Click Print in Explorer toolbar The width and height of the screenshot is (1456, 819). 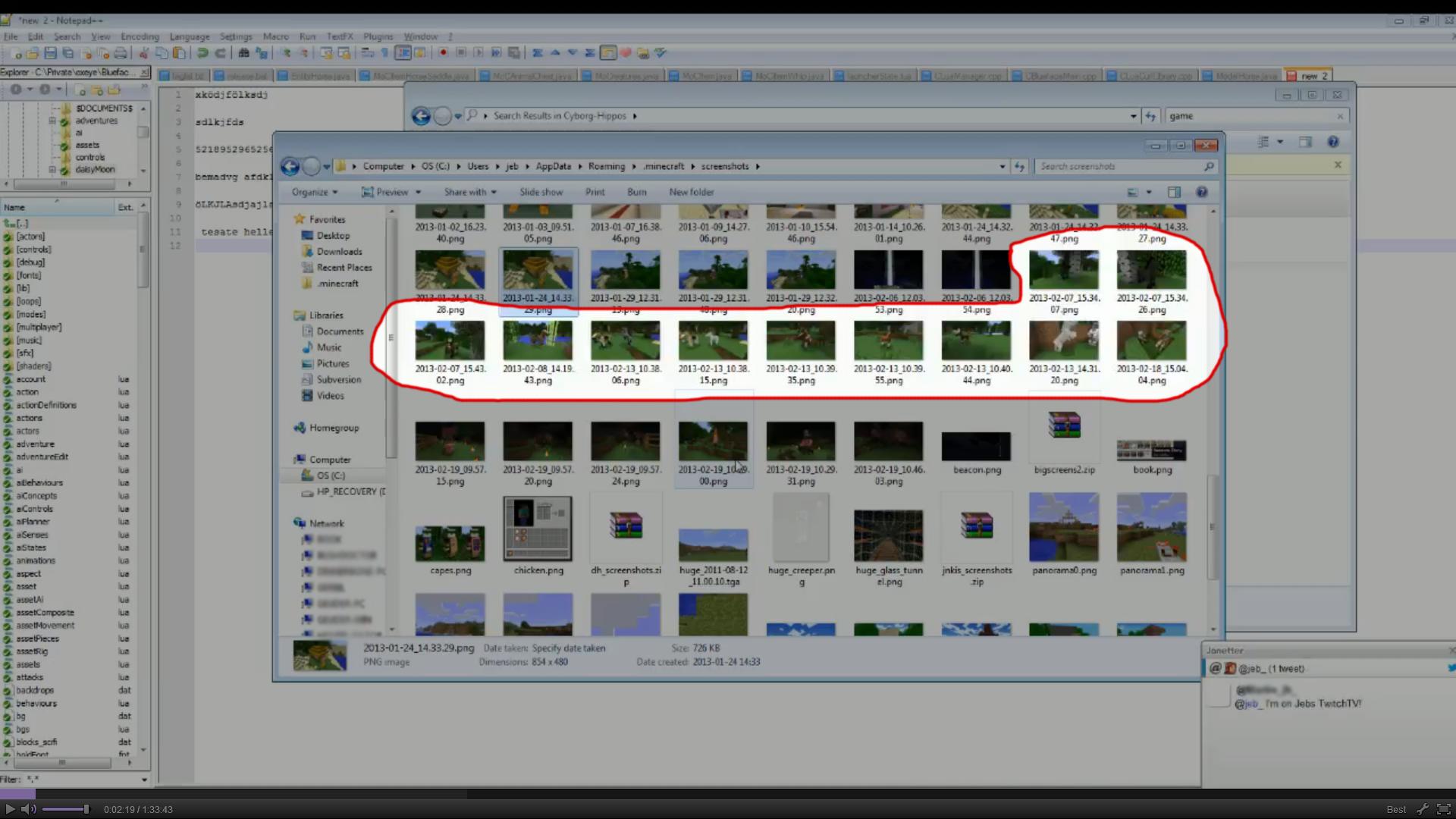tap(595, 192)
